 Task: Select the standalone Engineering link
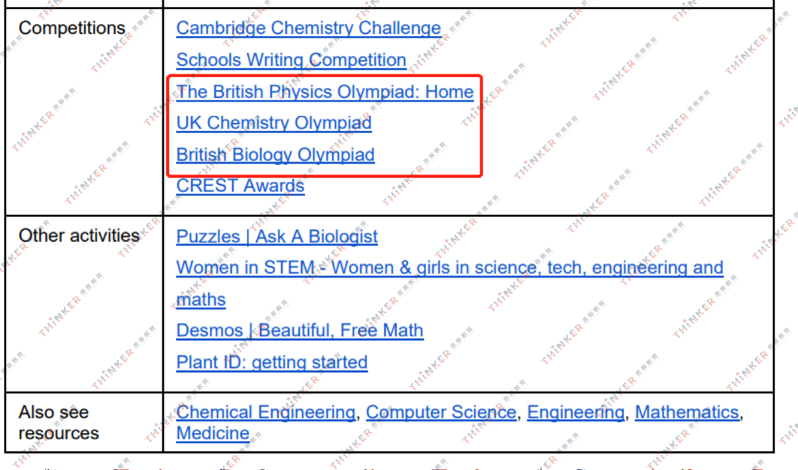click(x=575, y=412)
